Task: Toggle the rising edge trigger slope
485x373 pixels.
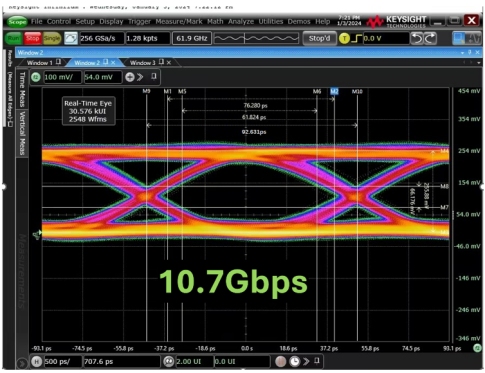Action: click(357, 39)
